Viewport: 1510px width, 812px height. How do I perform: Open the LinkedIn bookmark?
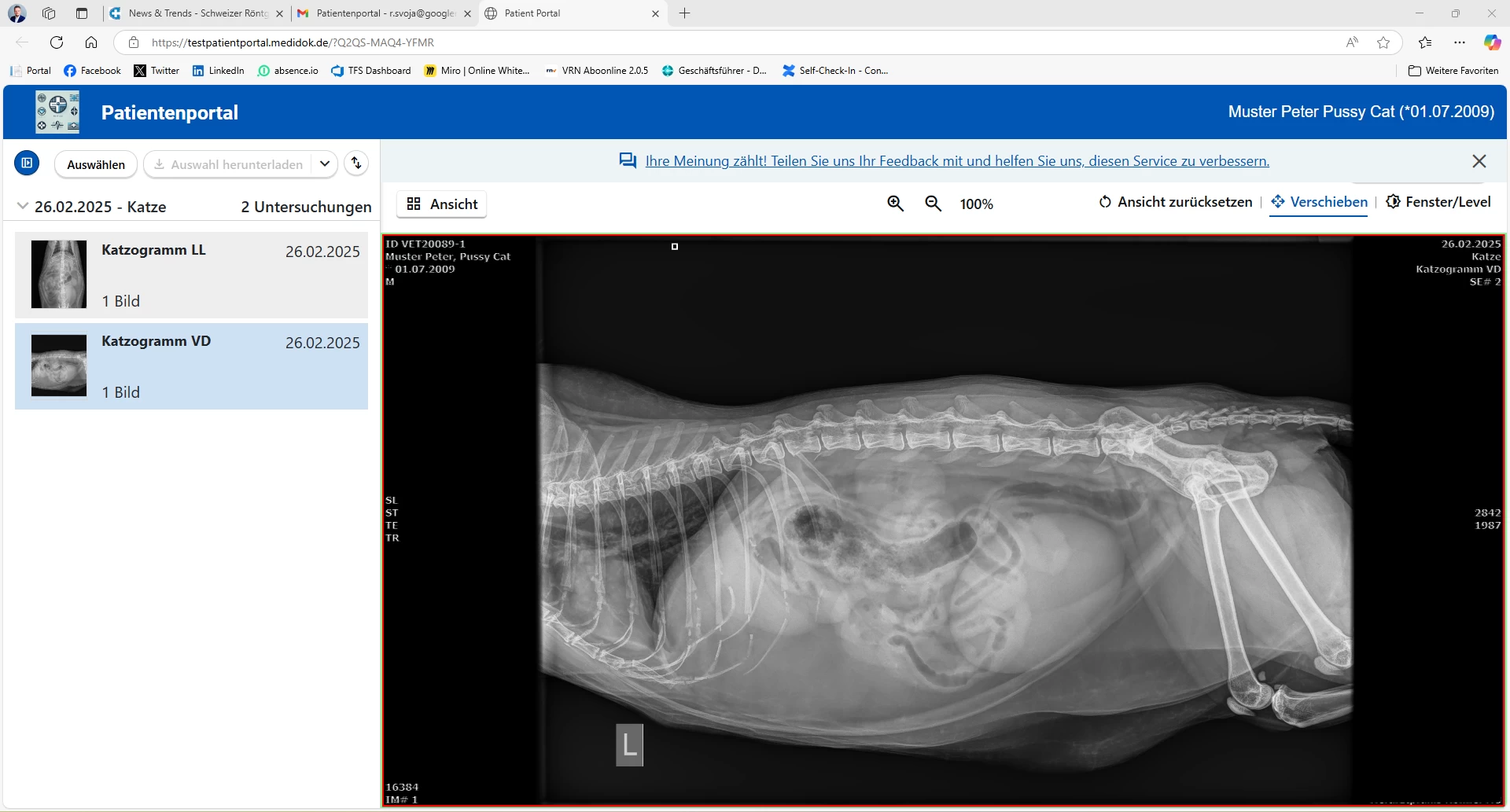click(218, 71)
